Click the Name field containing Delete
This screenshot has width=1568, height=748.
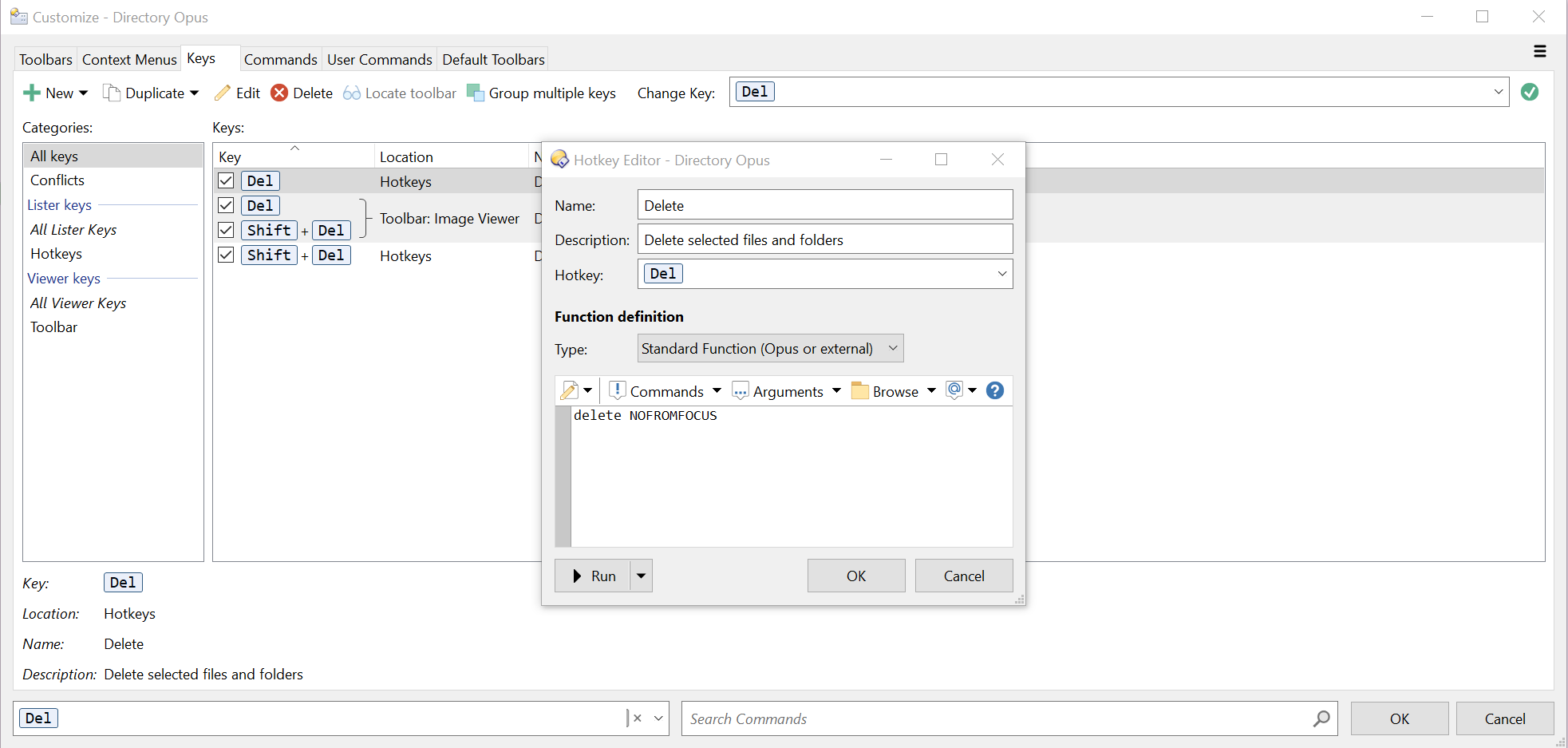pos(825,205)
